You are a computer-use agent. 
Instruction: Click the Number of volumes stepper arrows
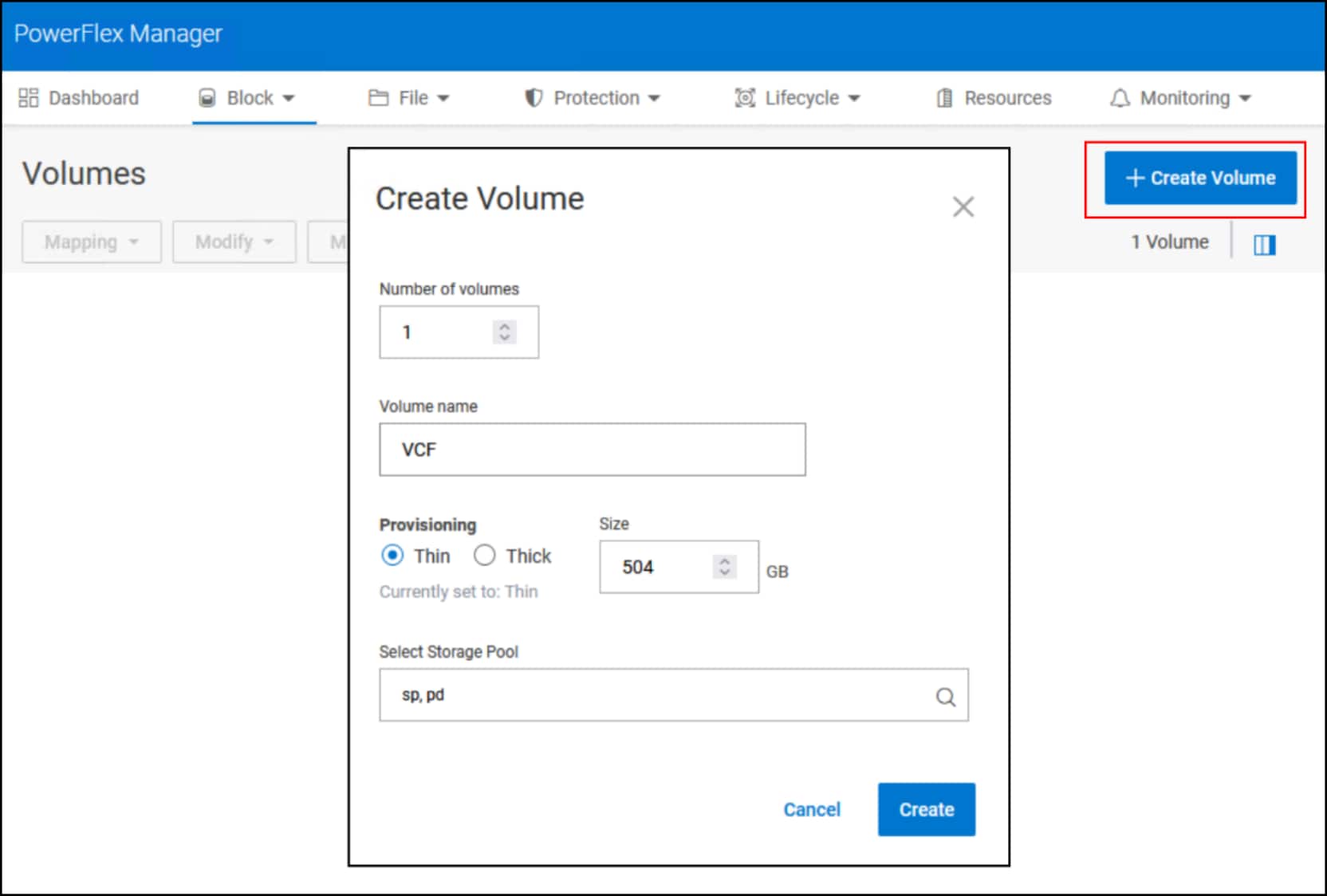[504, 332]
